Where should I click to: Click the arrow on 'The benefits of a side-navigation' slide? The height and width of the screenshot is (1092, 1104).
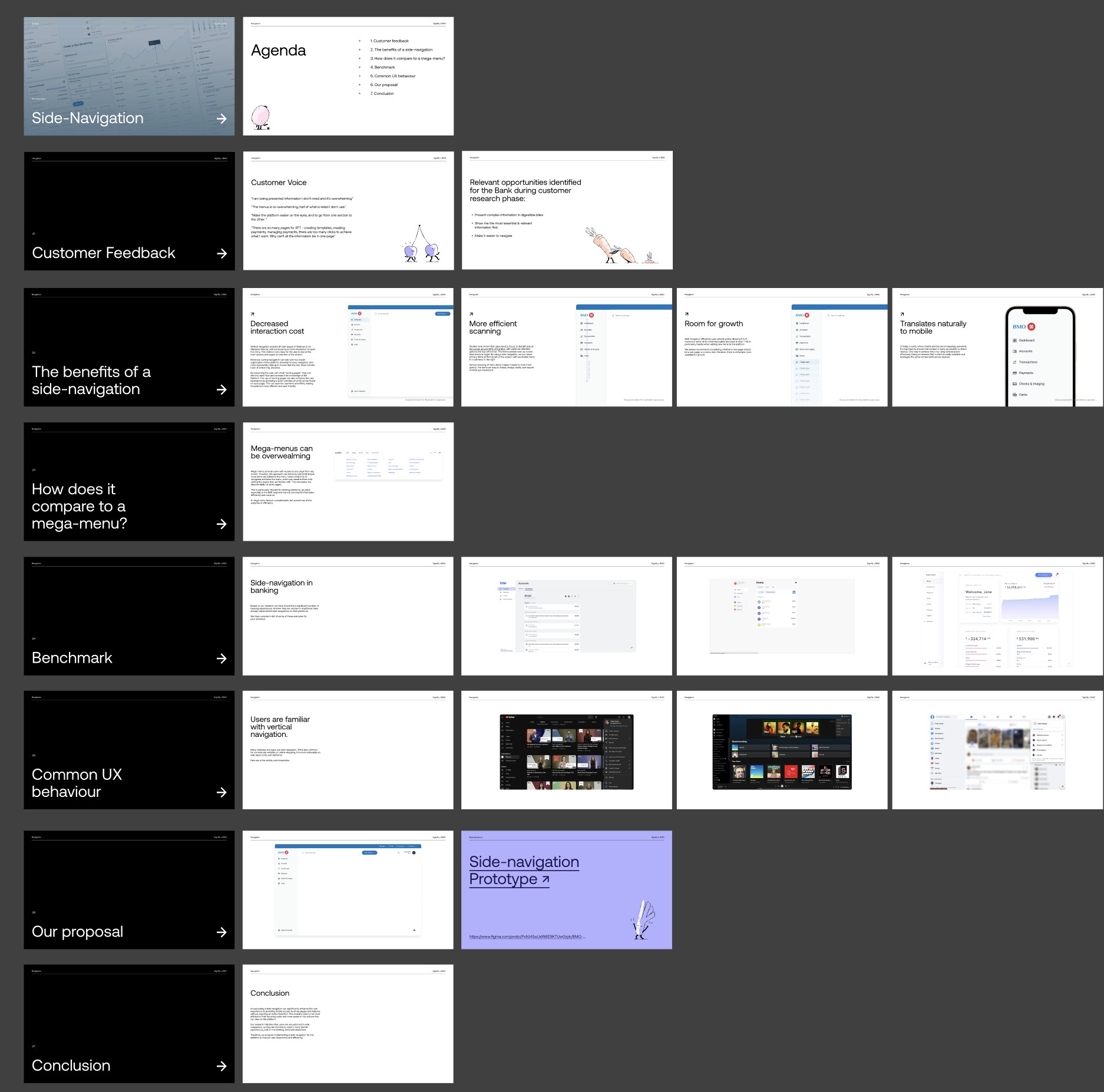(x=222, y=389)
